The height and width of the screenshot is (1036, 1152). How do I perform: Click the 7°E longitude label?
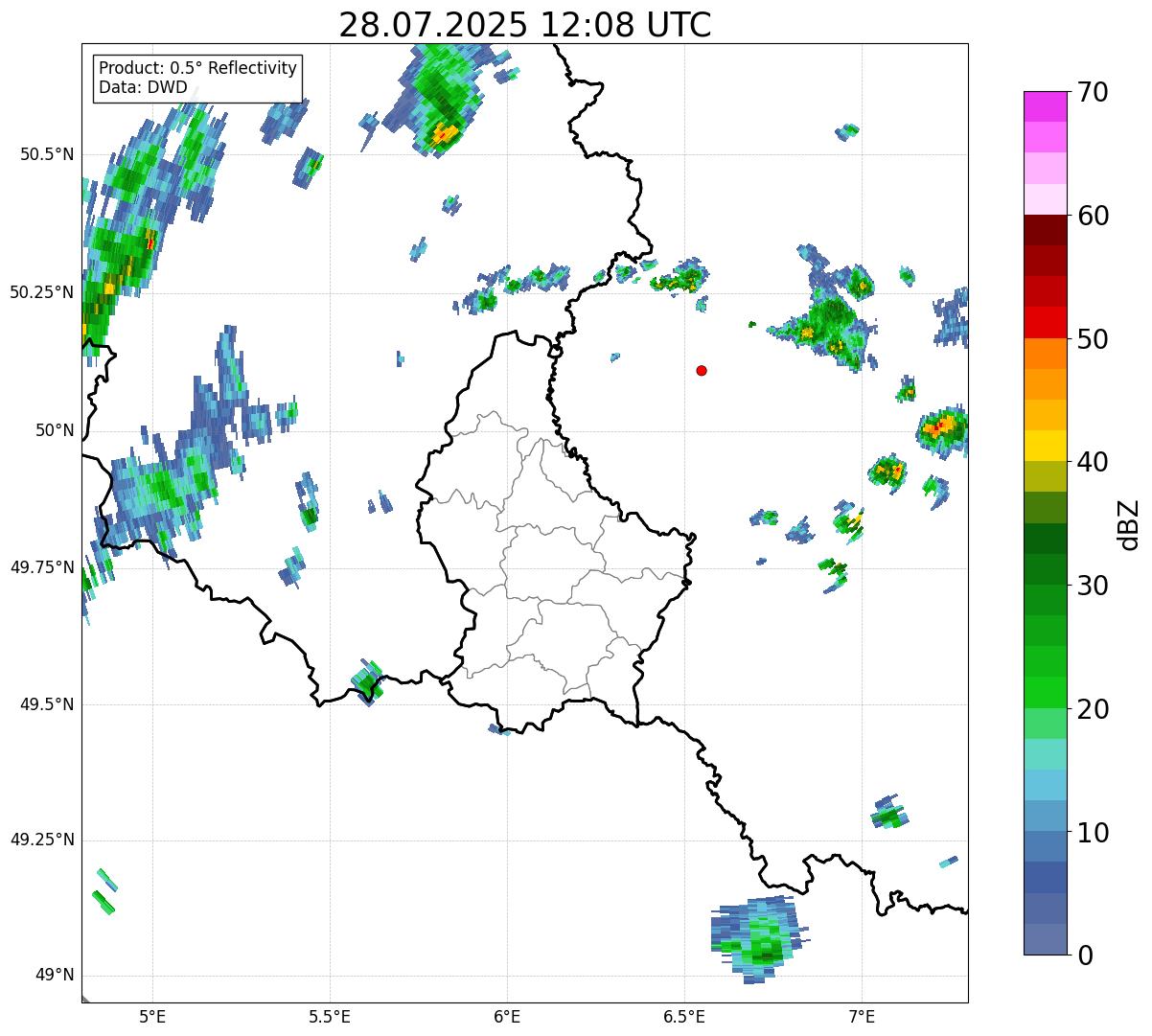pyautogui.click(x=862, y=1017)
